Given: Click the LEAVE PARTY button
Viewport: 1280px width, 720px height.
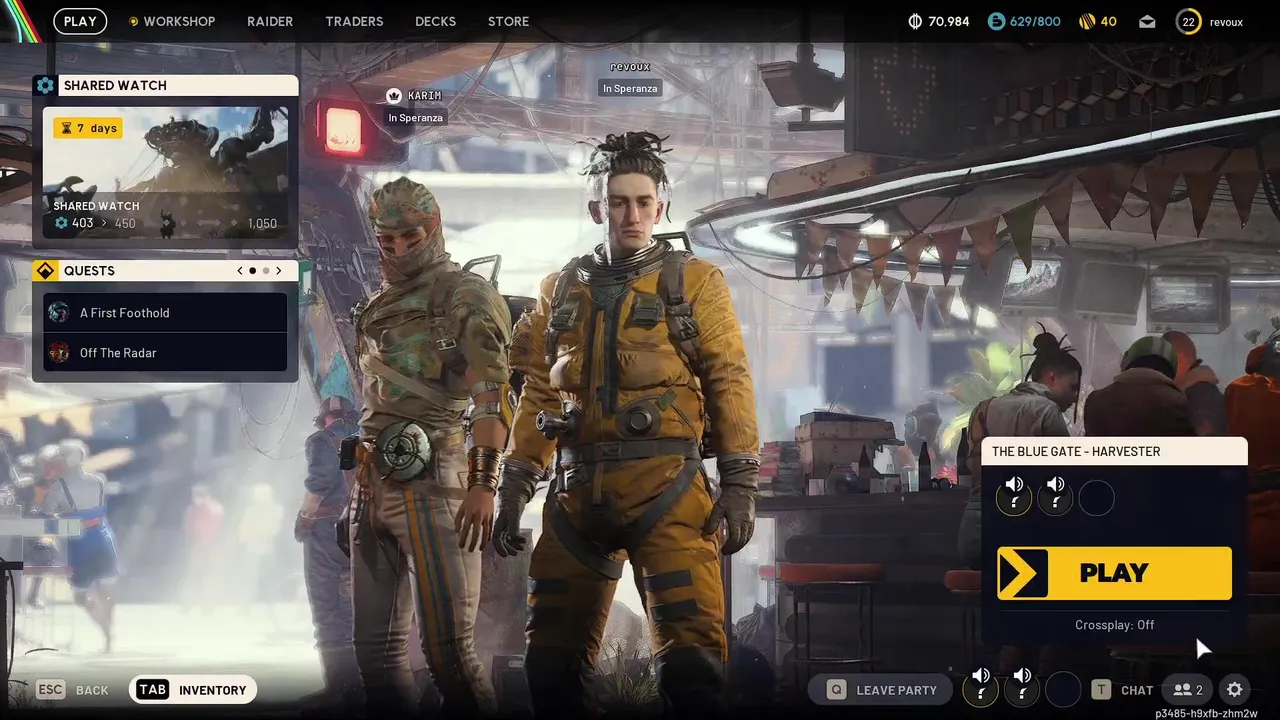Looking at the screenshot, I should click(x=880, y=690).
